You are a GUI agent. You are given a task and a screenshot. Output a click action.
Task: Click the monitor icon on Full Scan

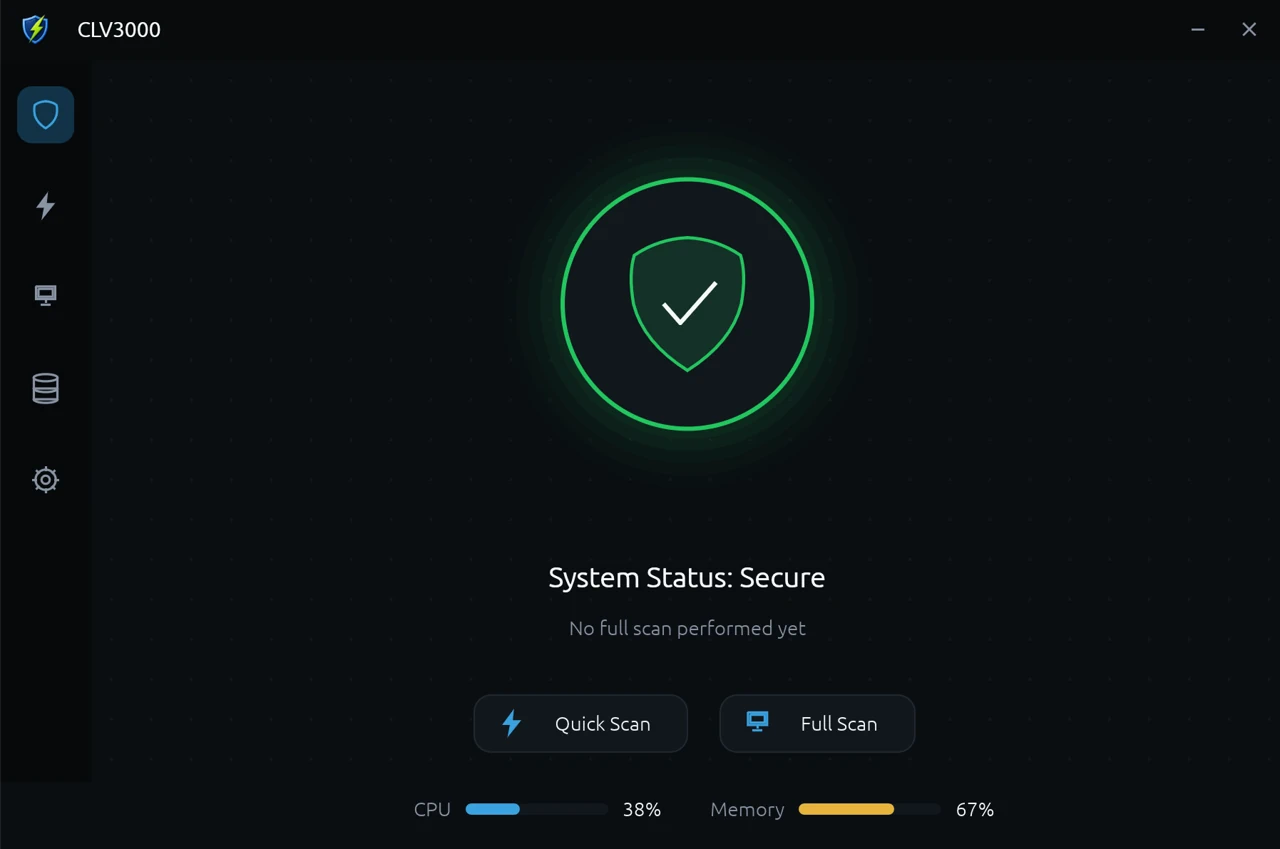[x=758, y=722]
